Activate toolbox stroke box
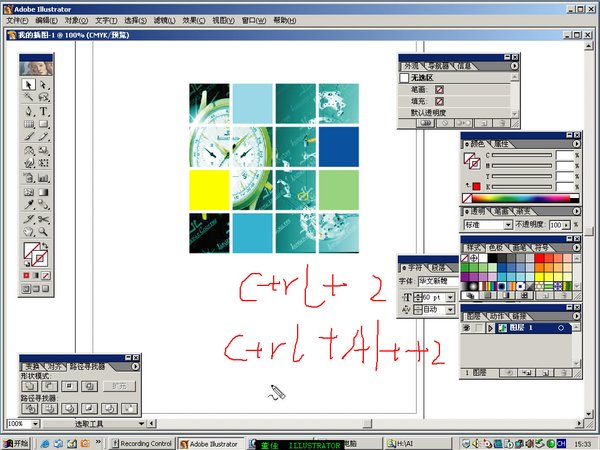This screenshot has height=450, width=600. coord(40,259)
